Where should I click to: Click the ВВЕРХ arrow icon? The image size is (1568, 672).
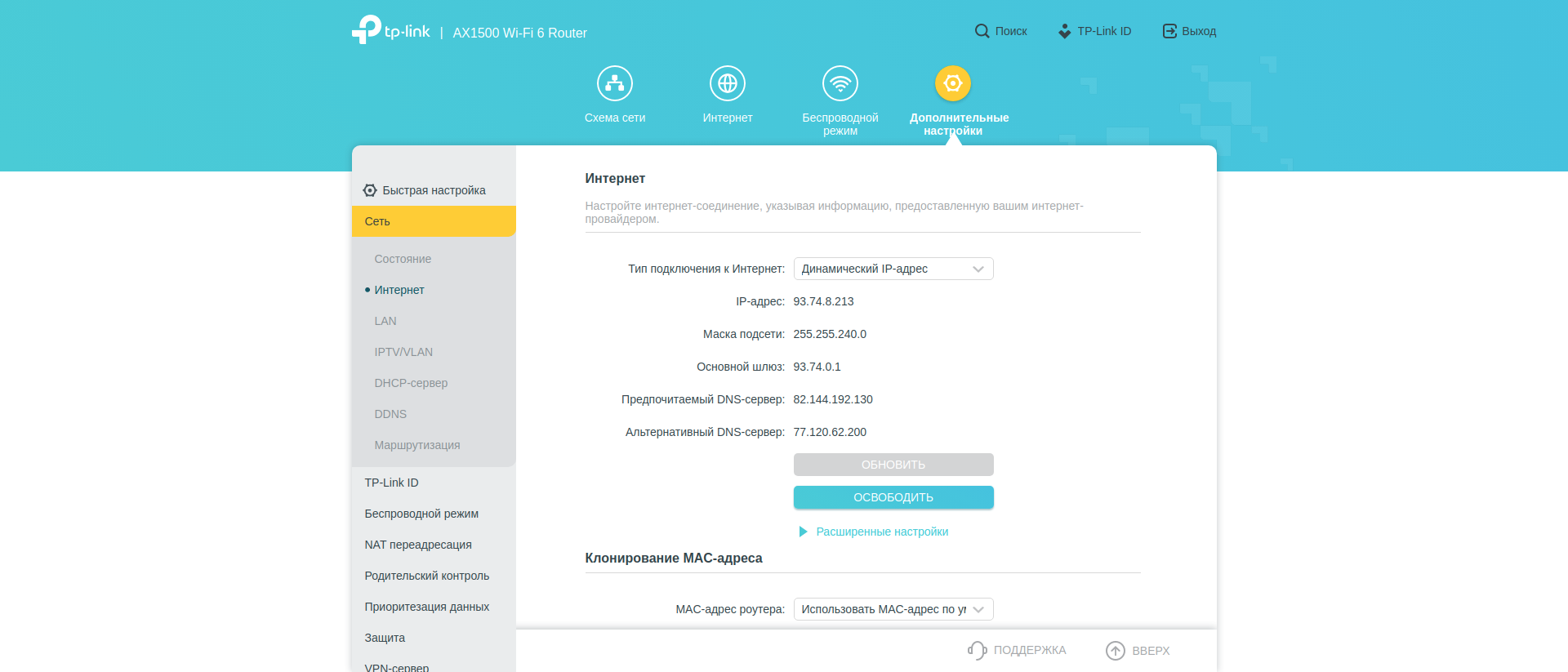[x=1115, y=650]
